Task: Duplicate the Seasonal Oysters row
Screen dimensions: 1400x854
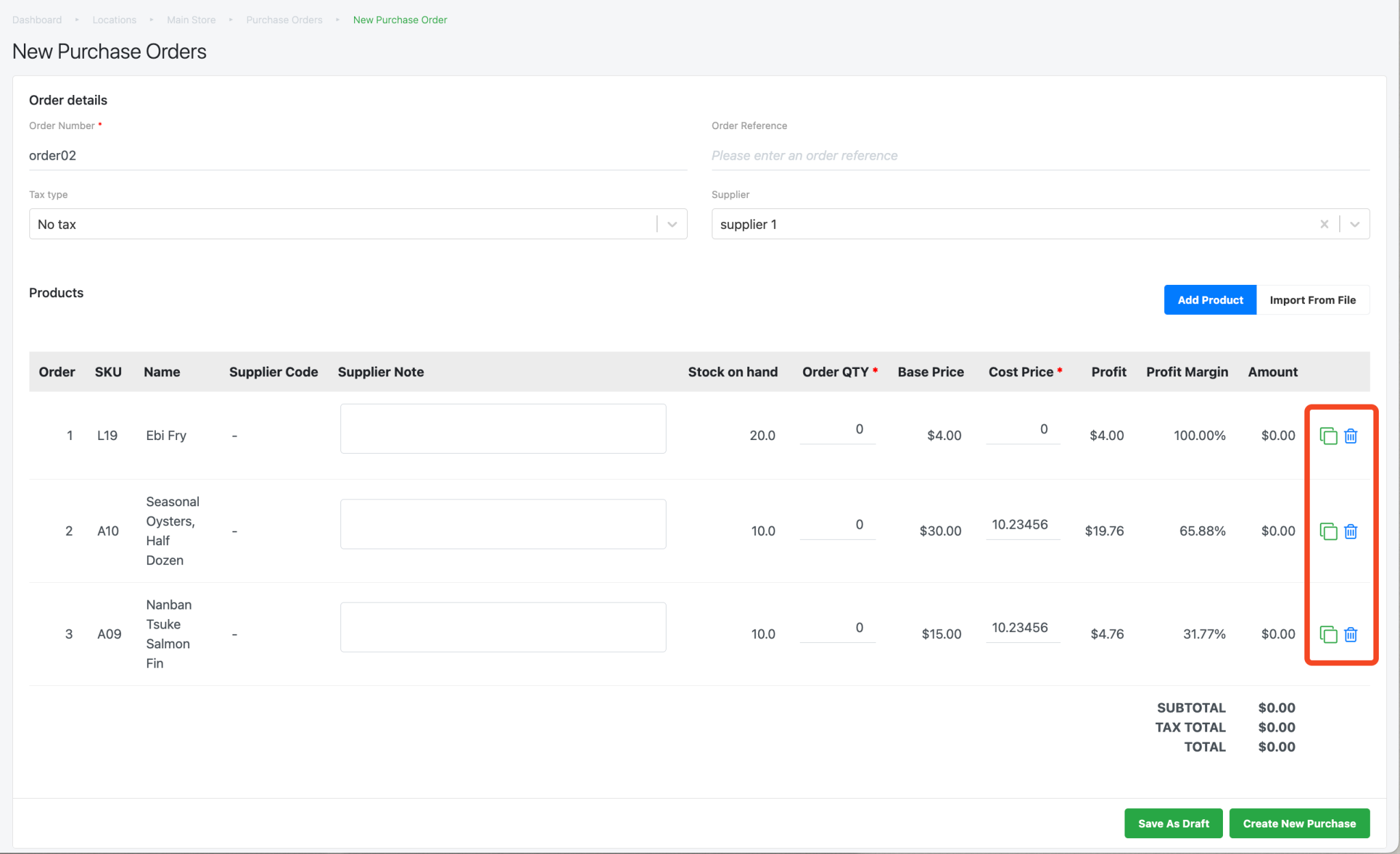Action: 1328,531
